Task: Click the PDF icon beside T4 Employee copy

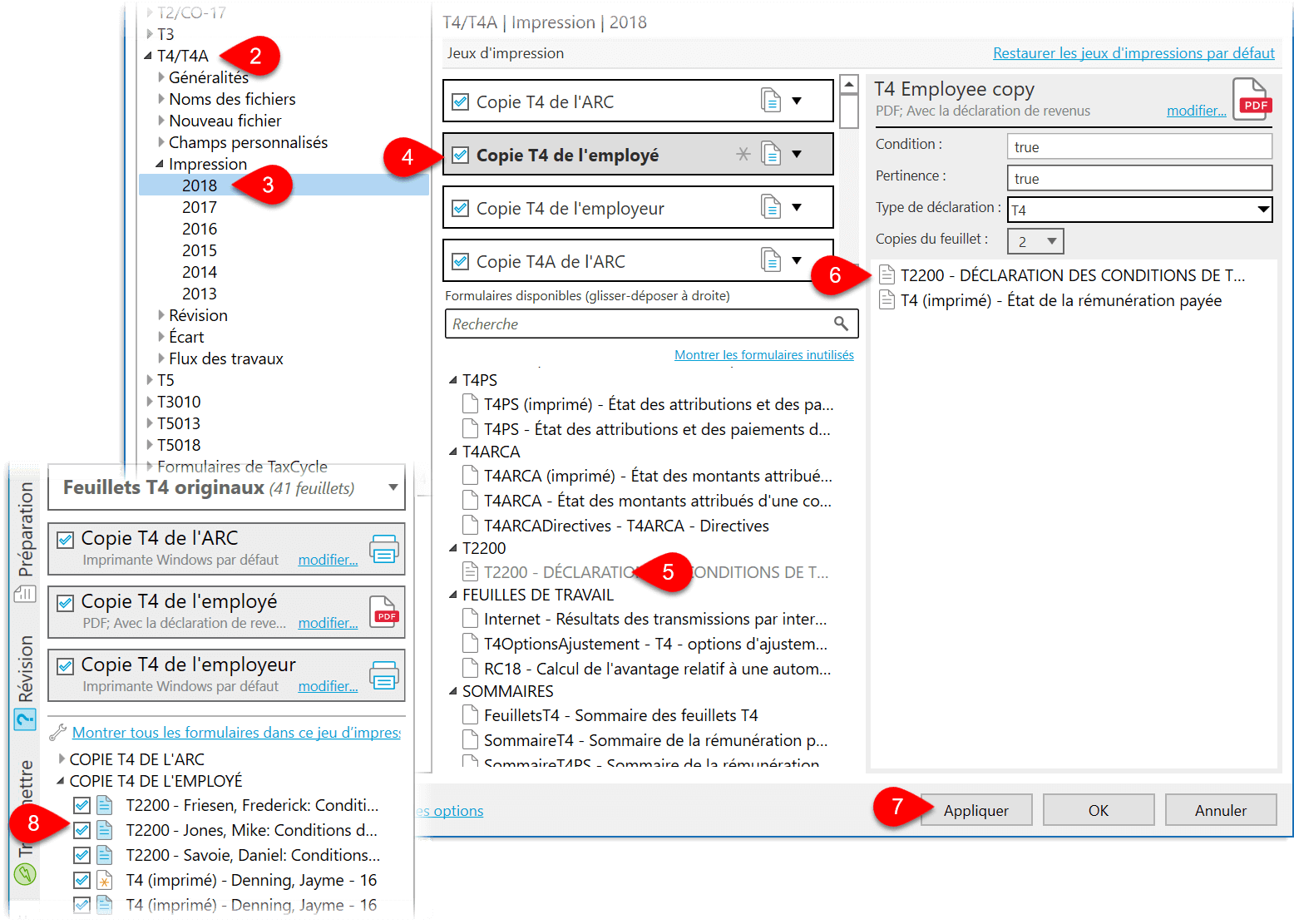Action: (x=1251, y=100)
